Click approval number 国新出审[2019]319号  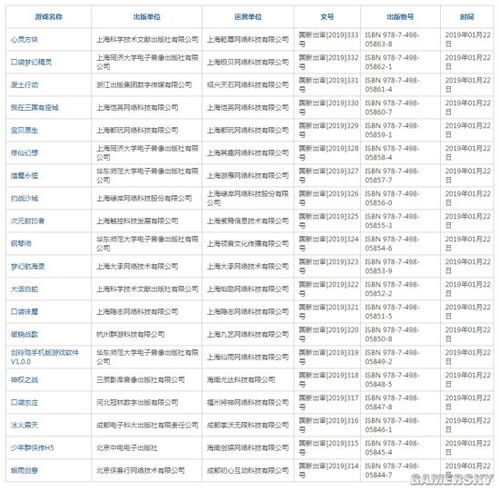[x=329, y=357]
